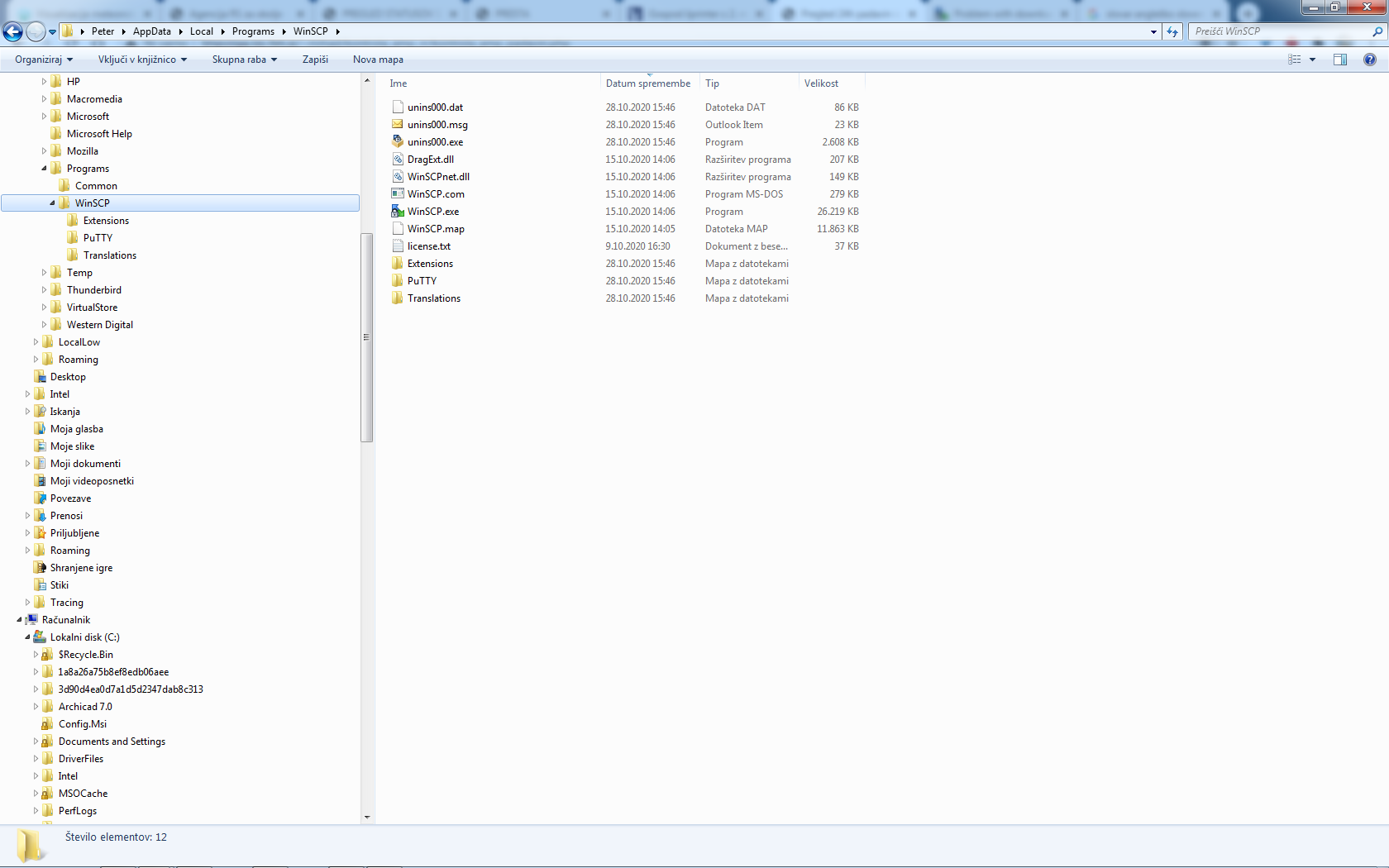The width and height of the screenshot is (1389, 868).
Task: Click the refresh icon beside address bar
Action: pos(1172,31)
